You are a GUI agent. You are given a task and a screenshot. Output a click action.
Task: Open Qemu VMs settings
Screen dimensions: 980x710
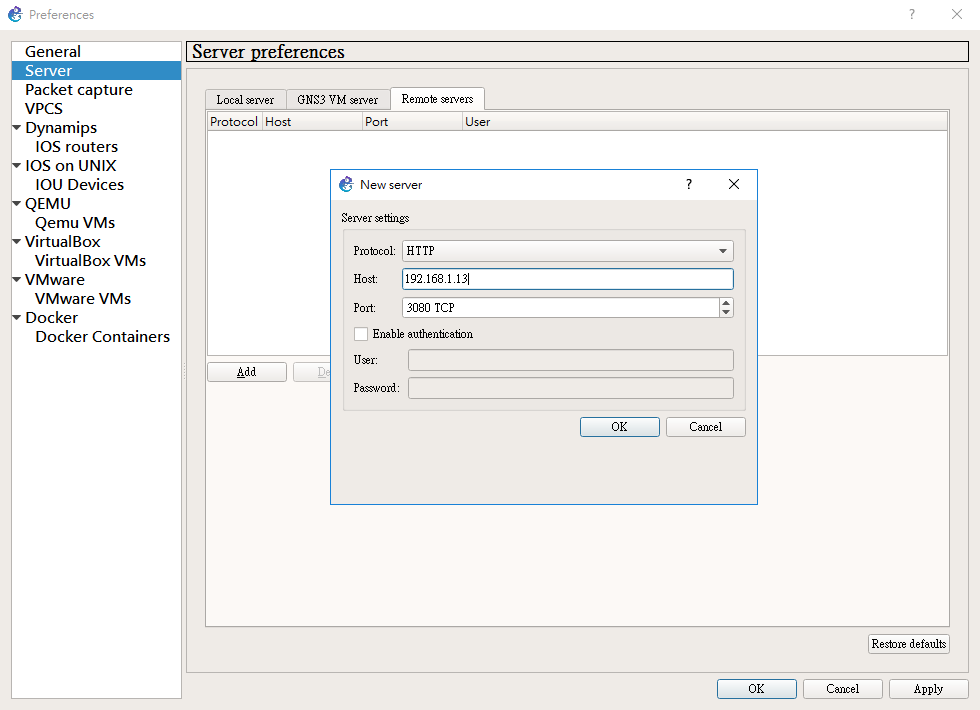[x=75, y=223]
